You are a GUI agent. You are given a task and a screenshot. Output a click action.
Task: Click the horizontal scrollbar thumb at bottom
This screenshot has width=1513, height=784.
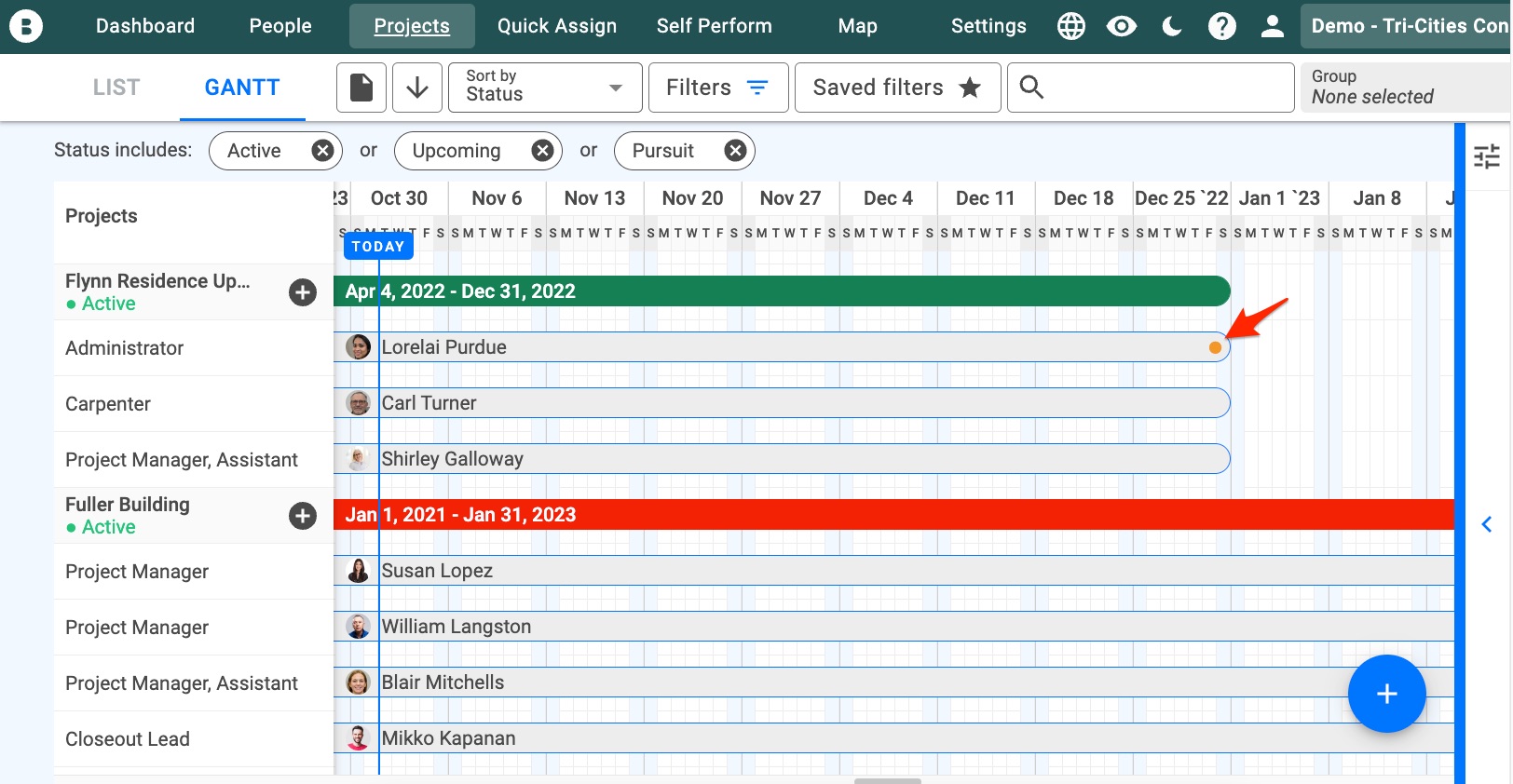click(x=888, y=780)
